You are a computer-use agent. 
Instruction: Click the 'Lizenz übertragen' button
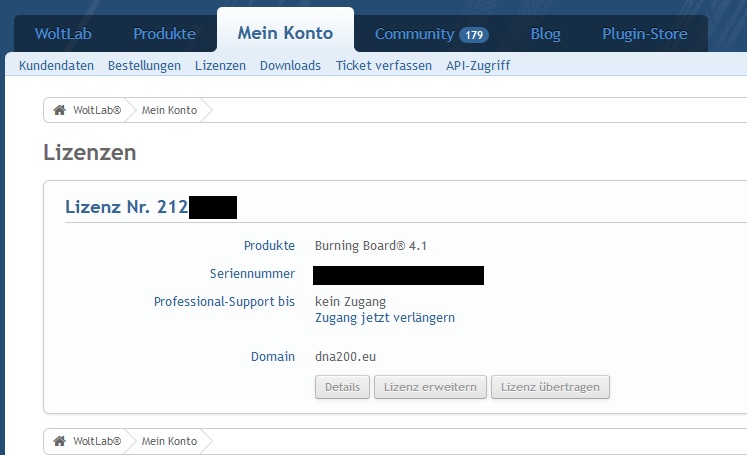pos(550,387)
